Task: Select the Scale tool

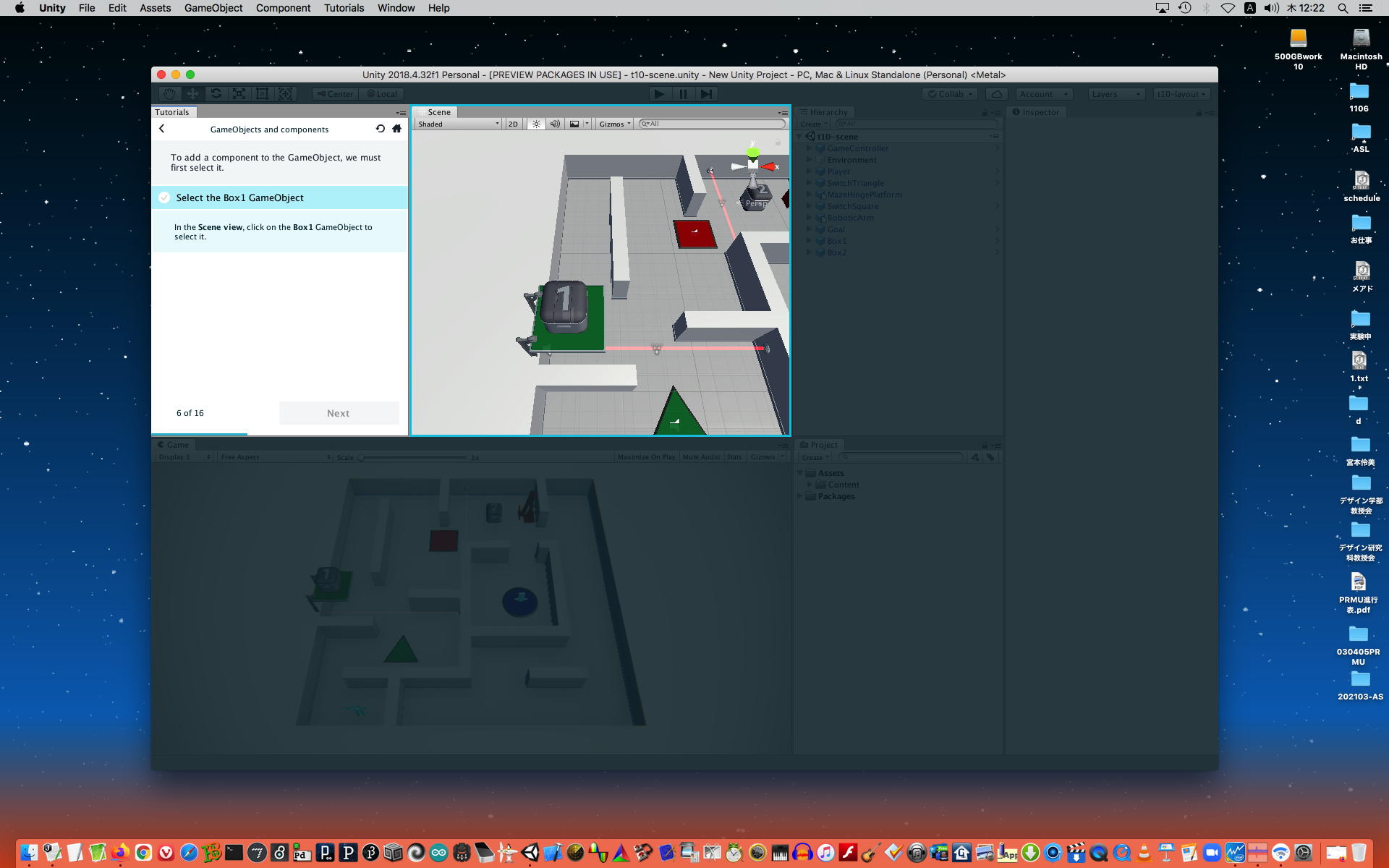Action: pos(239,94)
